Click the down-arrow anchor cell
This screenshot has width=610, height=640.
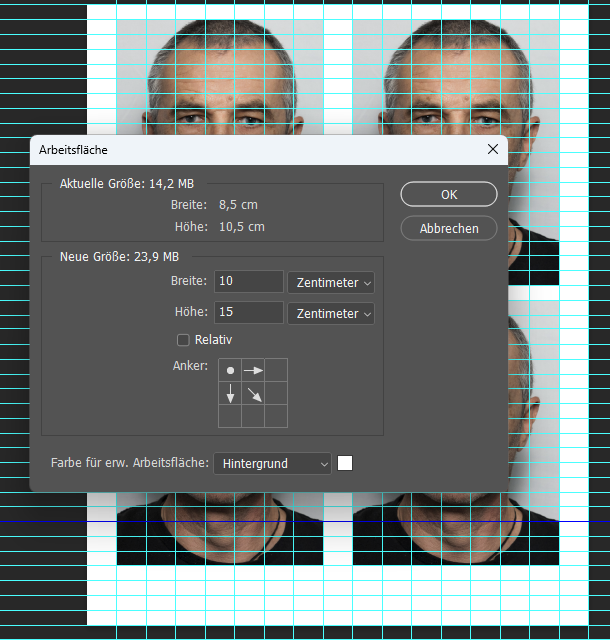[230, 393]
